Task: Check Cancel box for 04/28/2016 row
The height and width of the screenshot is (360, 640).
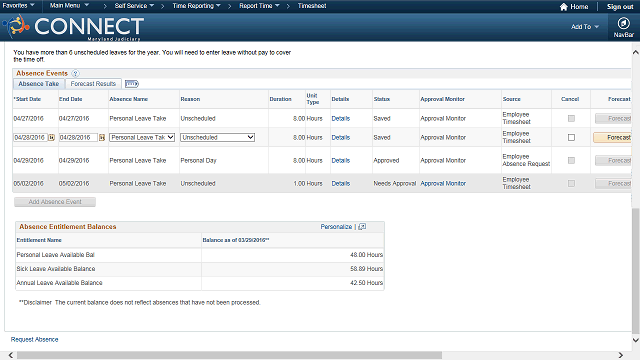Action: (571, 138)
